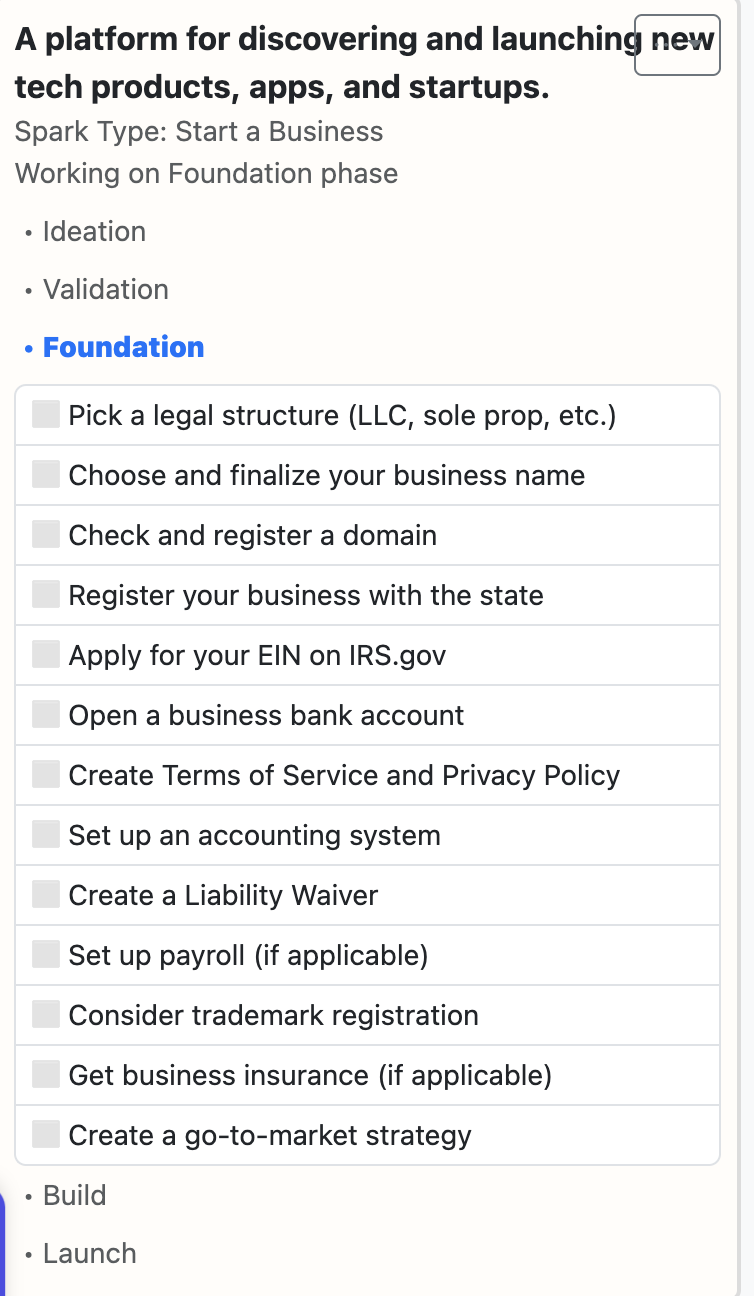Expand the Validation phase
The width and height of the screenshot is (754, 1296).
(x=106, y=289)
